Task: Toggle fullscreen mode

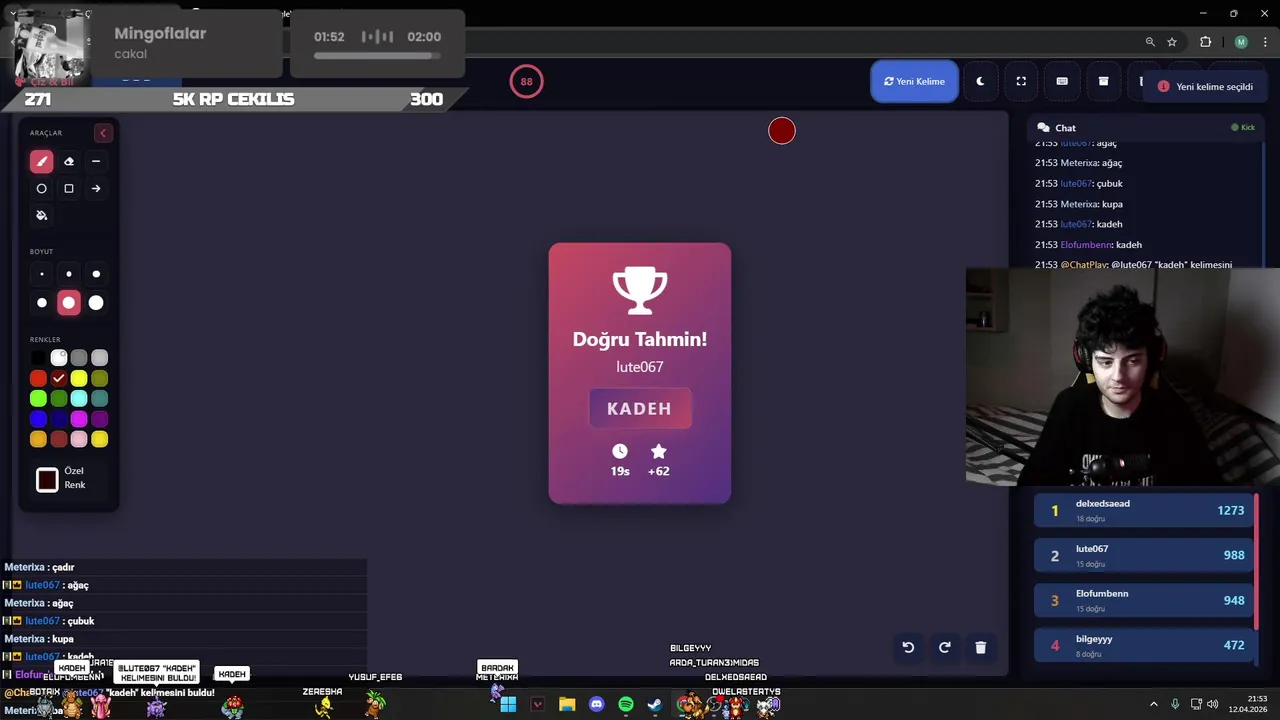Action: 1021,81
